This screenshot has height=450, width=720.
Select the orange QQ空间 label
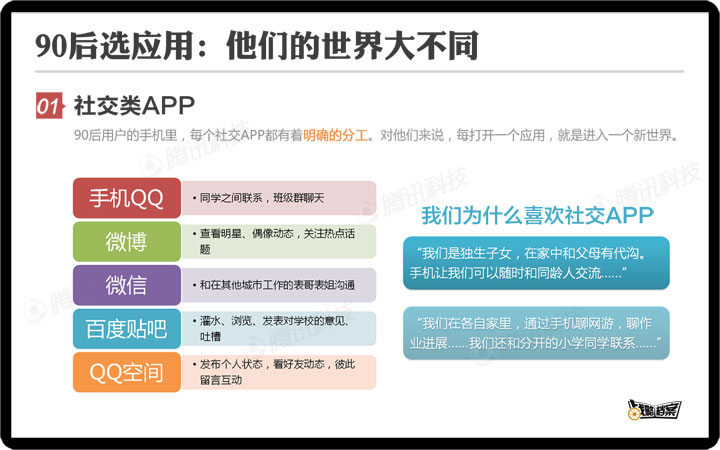click(x=126, y=372)
